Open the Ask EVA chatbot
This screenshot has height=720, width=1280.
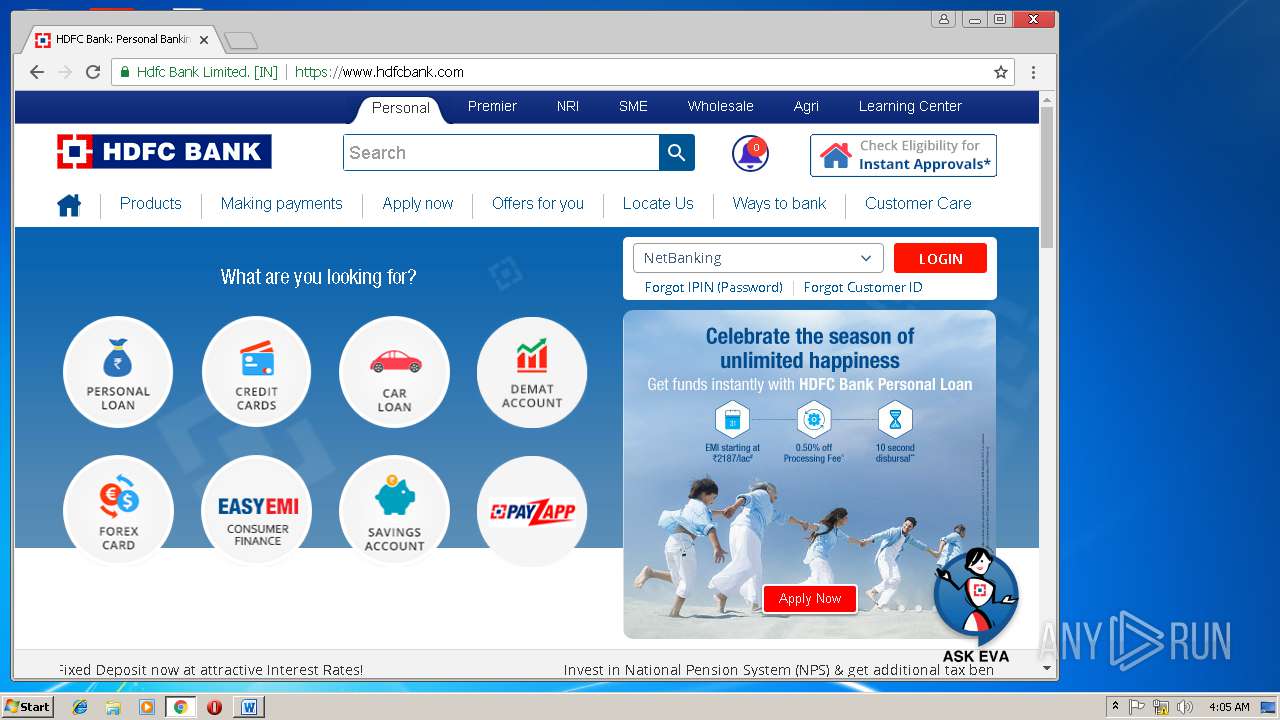[x=976, y=605]
